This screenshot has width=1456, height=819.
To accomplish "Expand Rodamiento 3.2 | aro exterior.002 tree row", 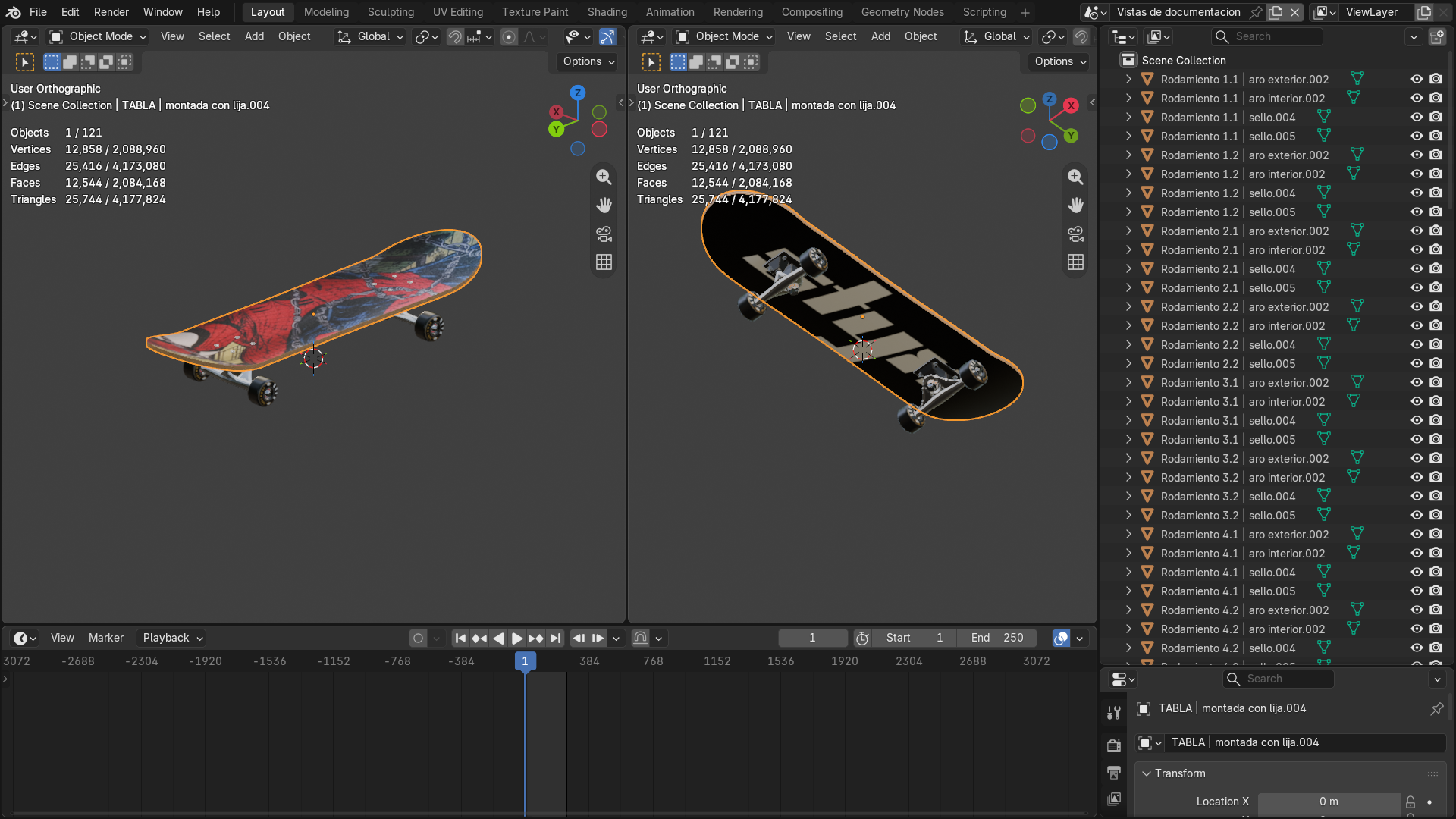I will [1128, 458].
